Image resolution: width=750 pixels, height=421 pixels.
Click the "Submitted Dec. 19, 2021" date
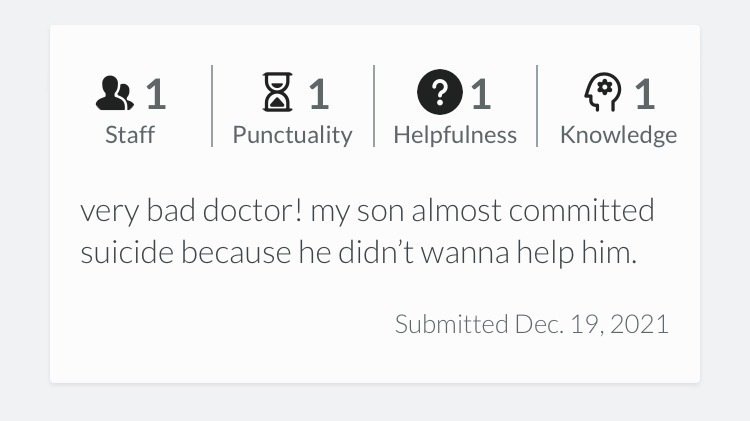click(x=531, y=324)
